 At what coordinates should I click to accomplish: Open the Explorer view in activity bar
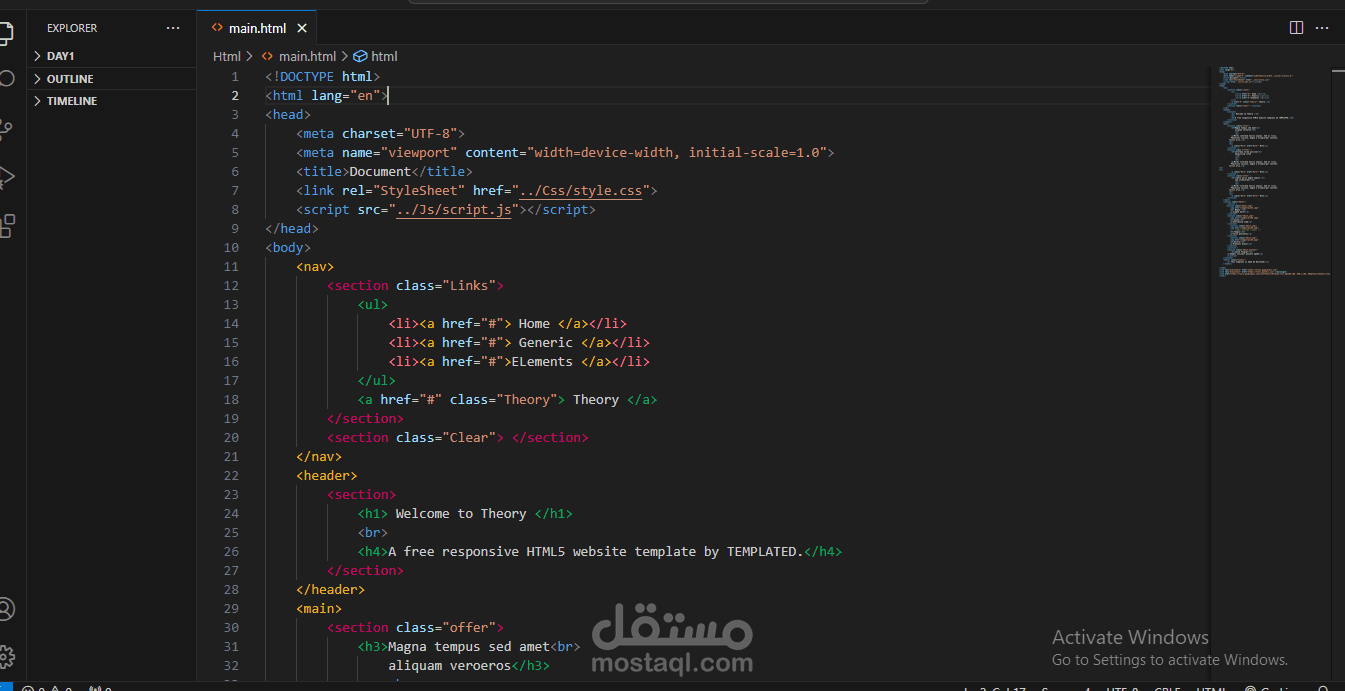point(5,33)
